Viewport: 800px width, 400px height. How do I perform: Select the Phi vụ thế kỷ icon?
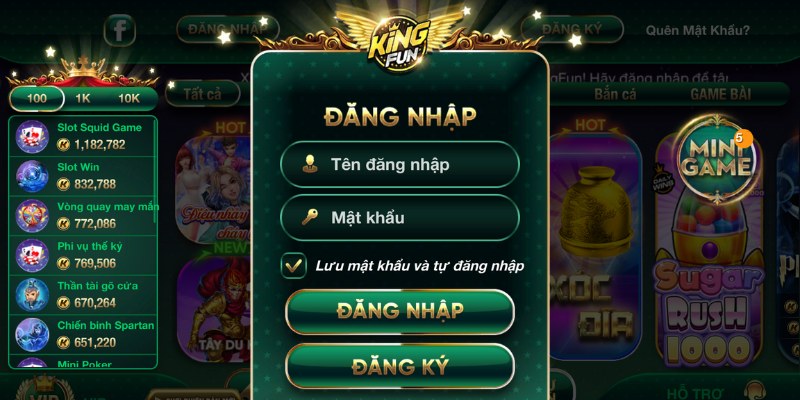(x=32, y=255)
